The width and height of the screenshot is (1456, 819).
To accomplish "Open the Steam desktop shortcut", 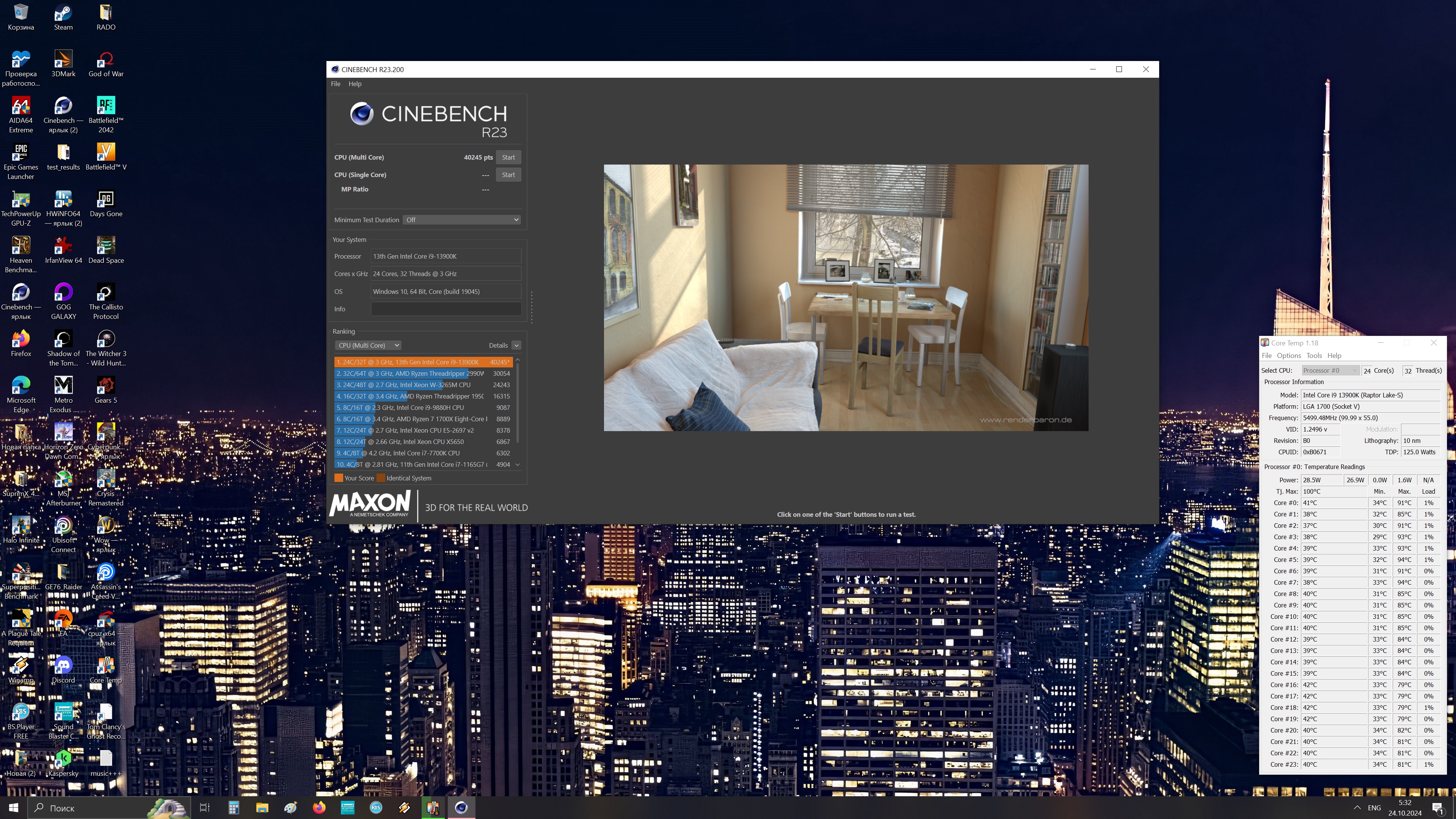I will pyautogui.click(x=63, y=13).
